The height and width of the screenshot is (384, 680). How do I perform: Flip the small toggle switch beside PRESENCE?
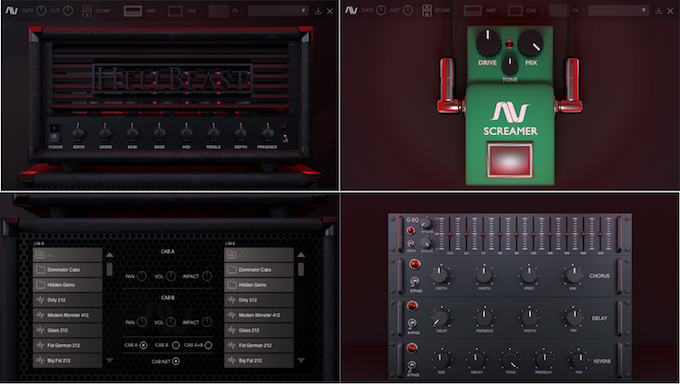285,138
